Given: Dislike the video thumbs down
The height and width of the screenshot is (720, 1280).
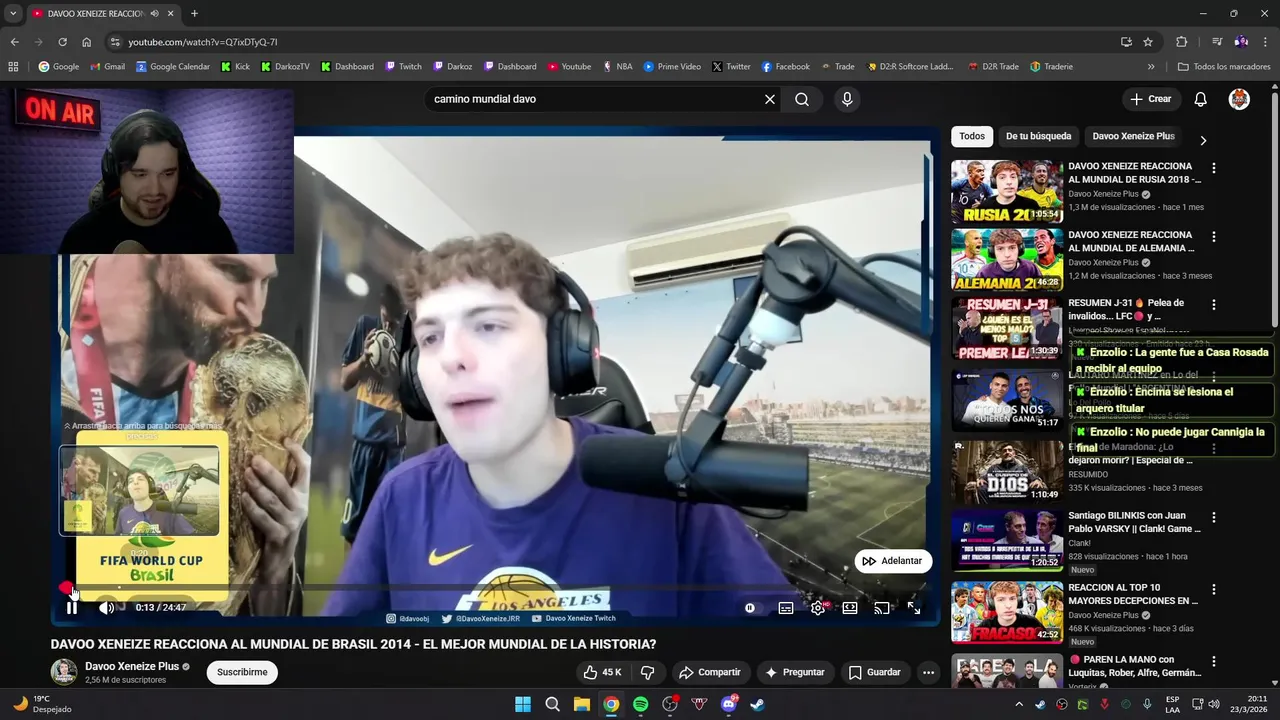Looking at the screenshot, I should pyautogui.click(x=647, y=672).
